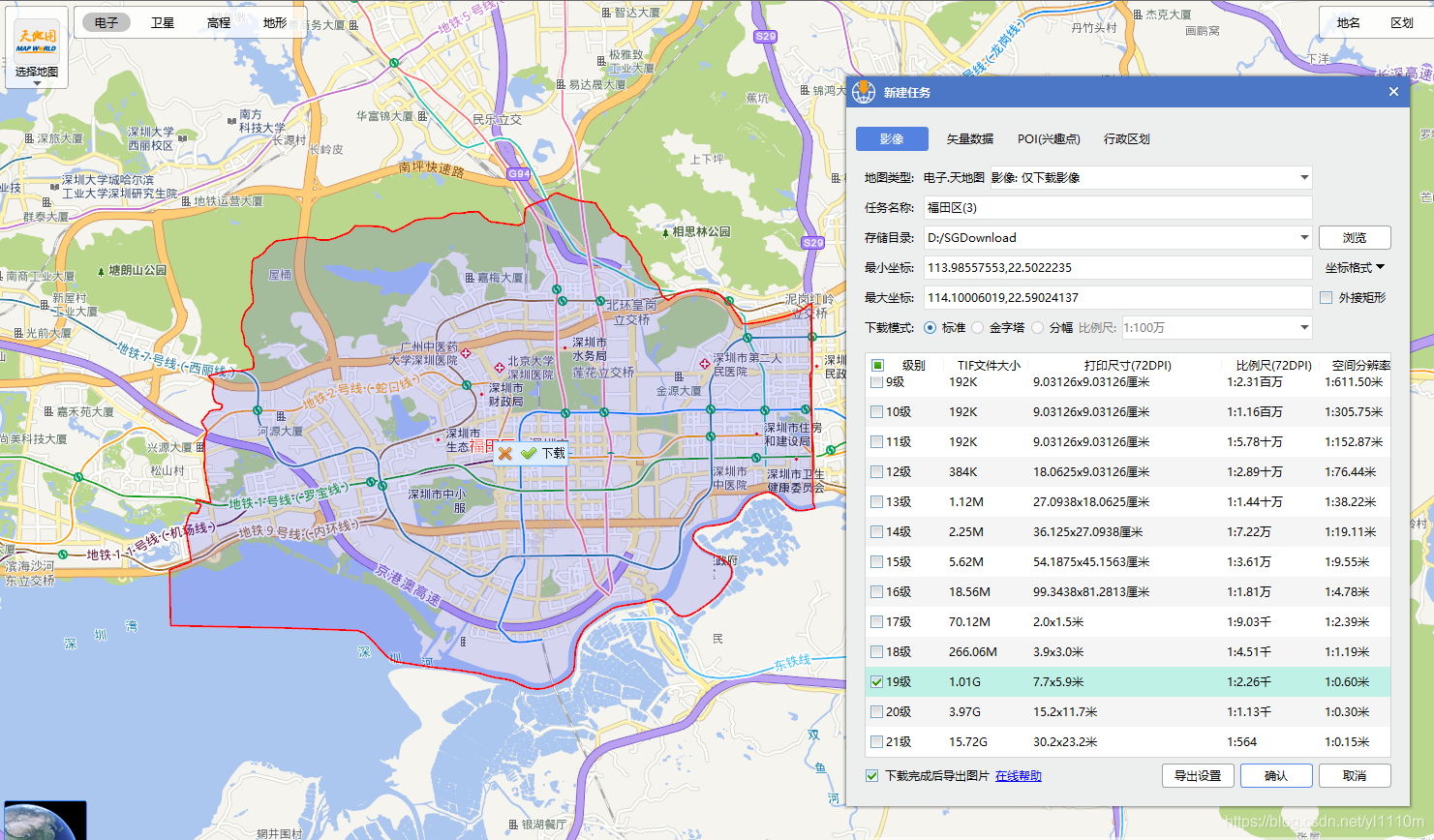The width and height of the screenshot is (1434, 840).
Task: Switch map to 高程 view
Action: 219,22
